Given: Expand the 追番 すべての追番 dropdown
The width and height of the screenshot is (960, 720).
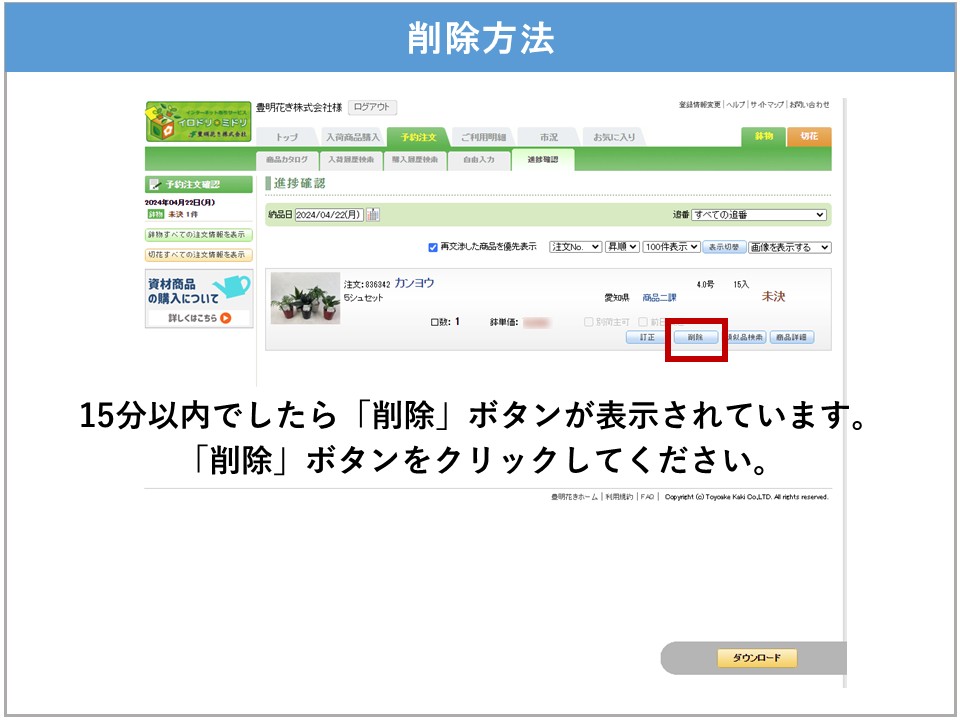Looking at the screenshot, I should click(759, 215).
